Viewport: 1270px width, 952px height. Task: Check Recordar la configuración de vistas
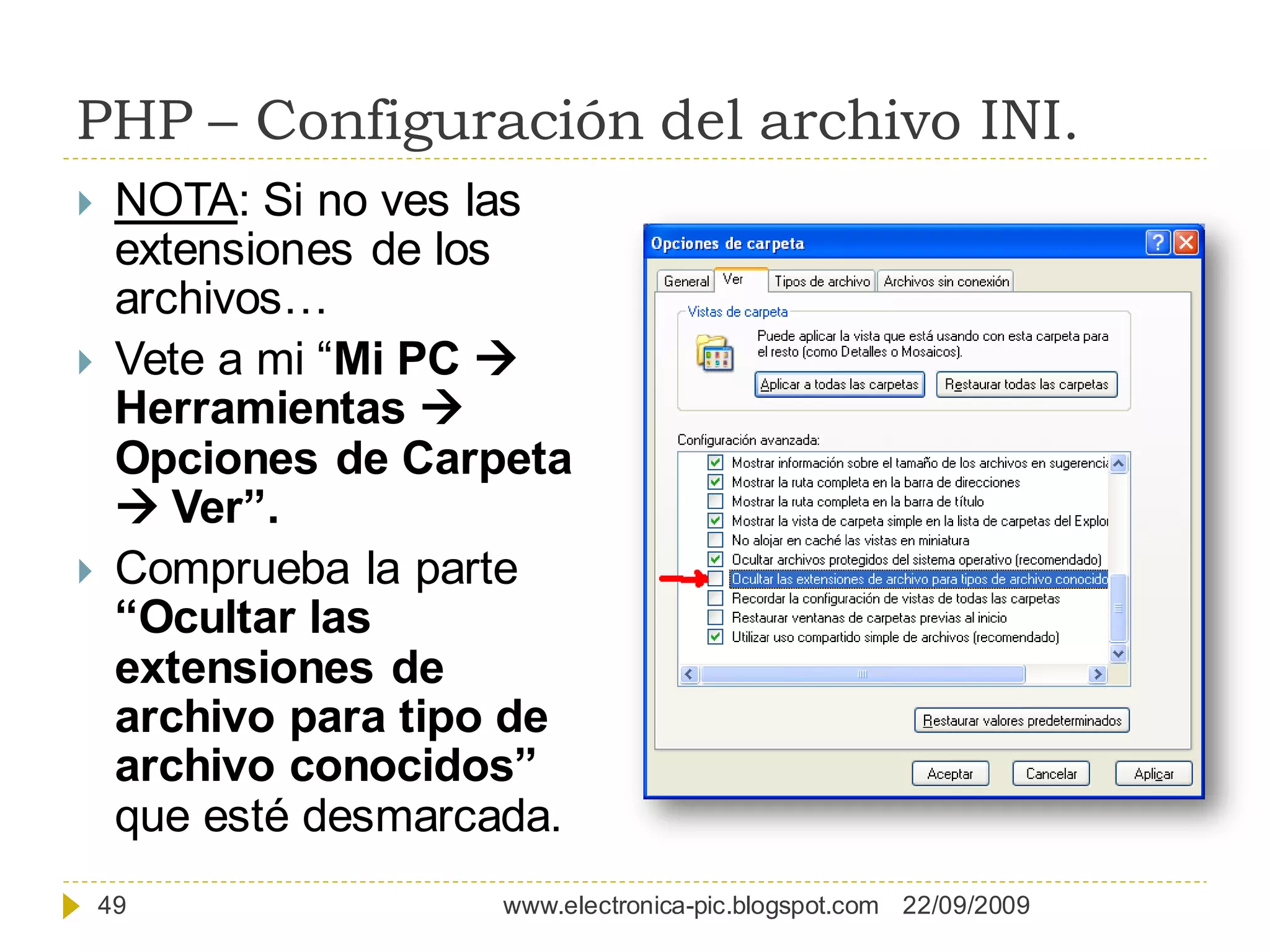[x=715, y=598]
